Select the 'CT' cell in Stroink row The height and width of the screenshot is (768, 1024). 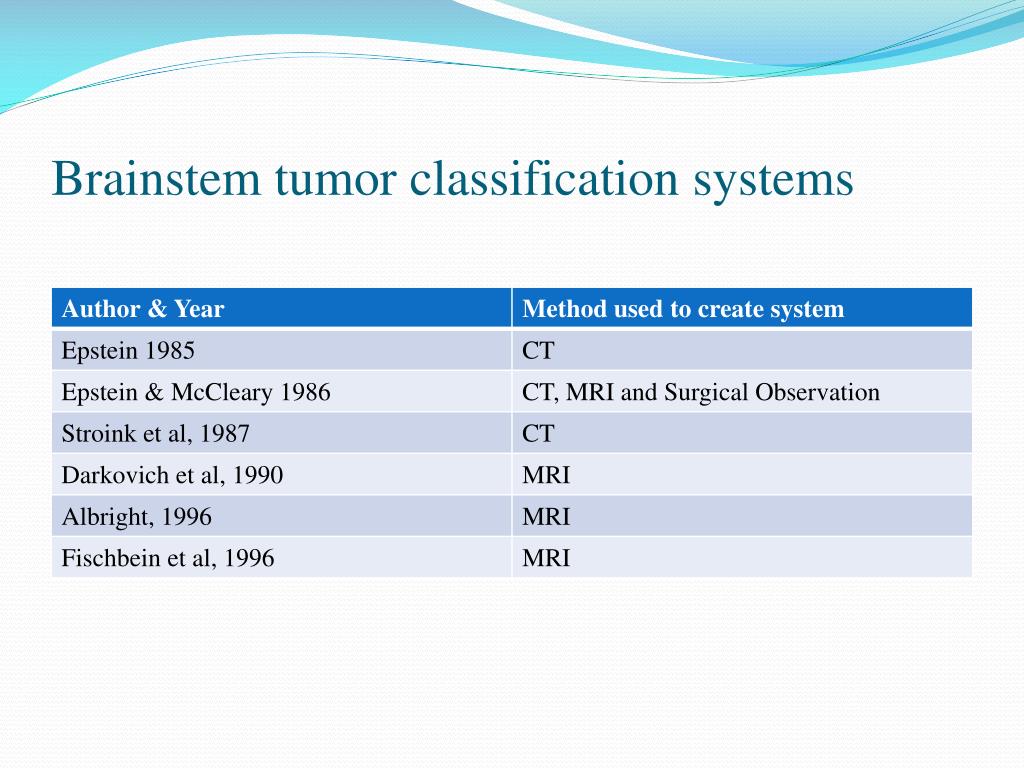[x=743, y=433]
